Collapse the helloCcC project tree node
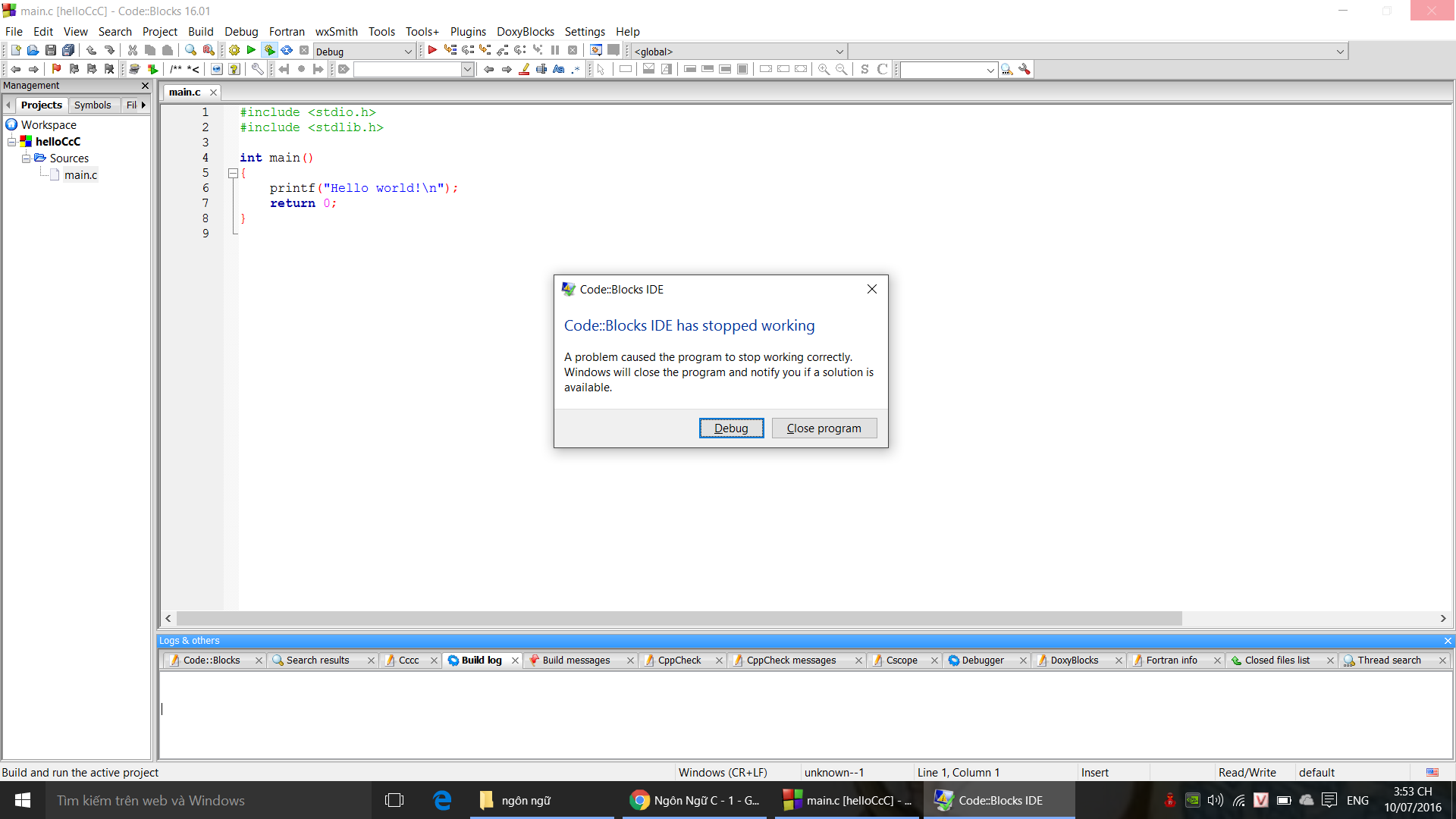This screenshot has height=819, width=1456. click(11, 142)
